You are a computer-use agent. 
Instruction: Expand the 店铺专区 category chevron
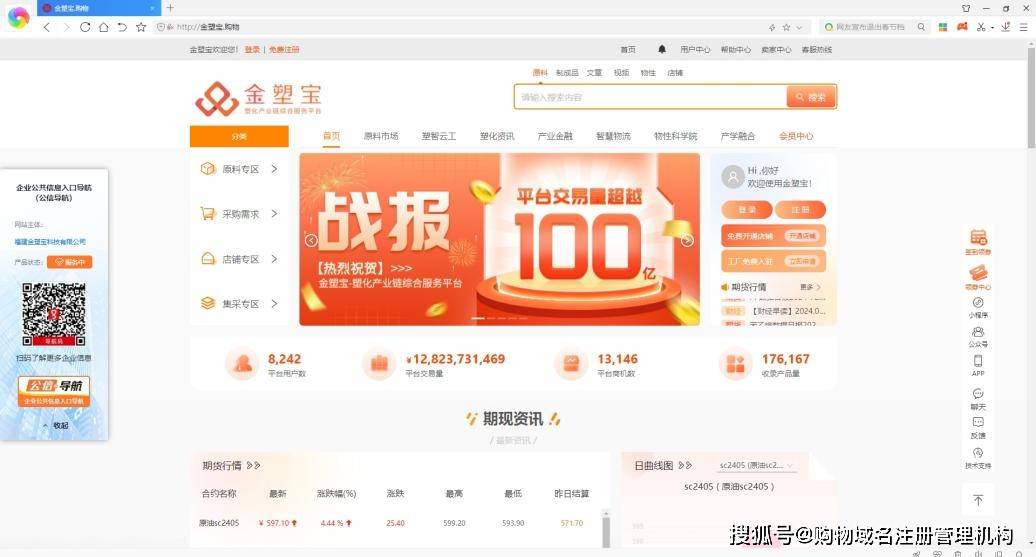[x=274, y=259]
